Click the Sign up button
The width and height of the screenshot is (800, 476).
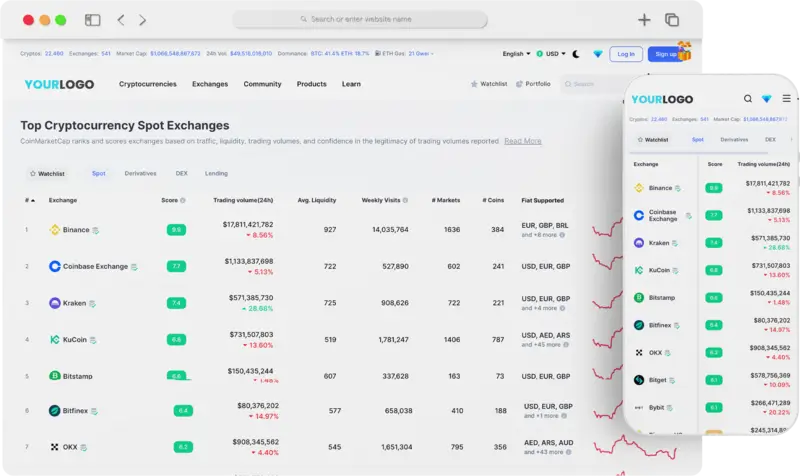pos(666,54)
